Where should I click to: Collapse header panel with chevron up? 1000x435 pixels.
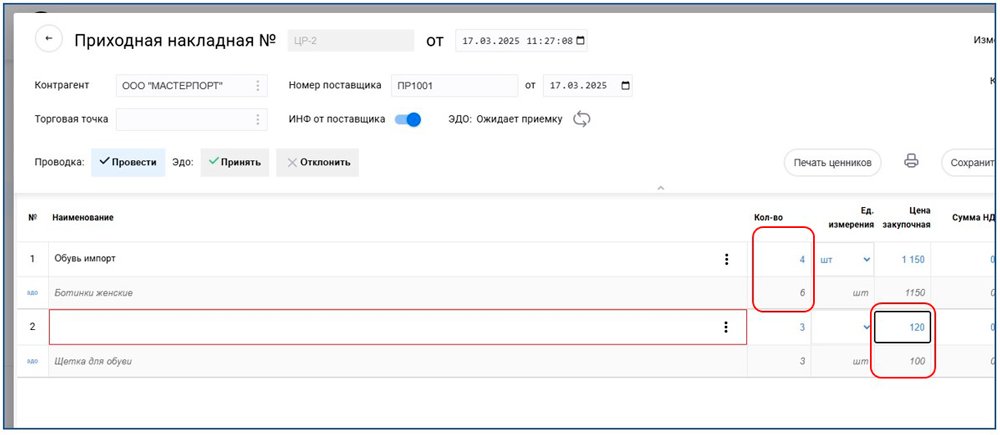coord(658,188)
